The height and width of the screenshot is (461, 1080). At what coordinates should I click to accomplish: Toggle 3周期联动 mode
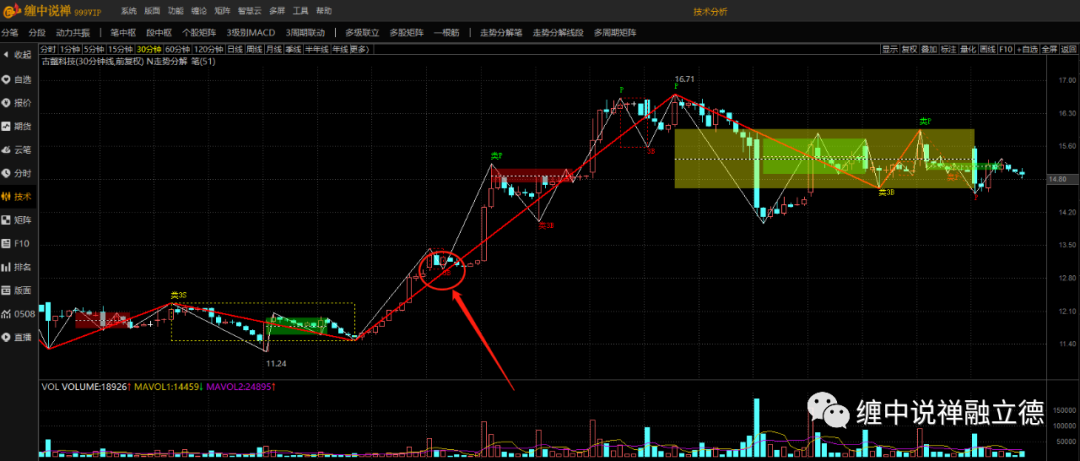(306, 32)
